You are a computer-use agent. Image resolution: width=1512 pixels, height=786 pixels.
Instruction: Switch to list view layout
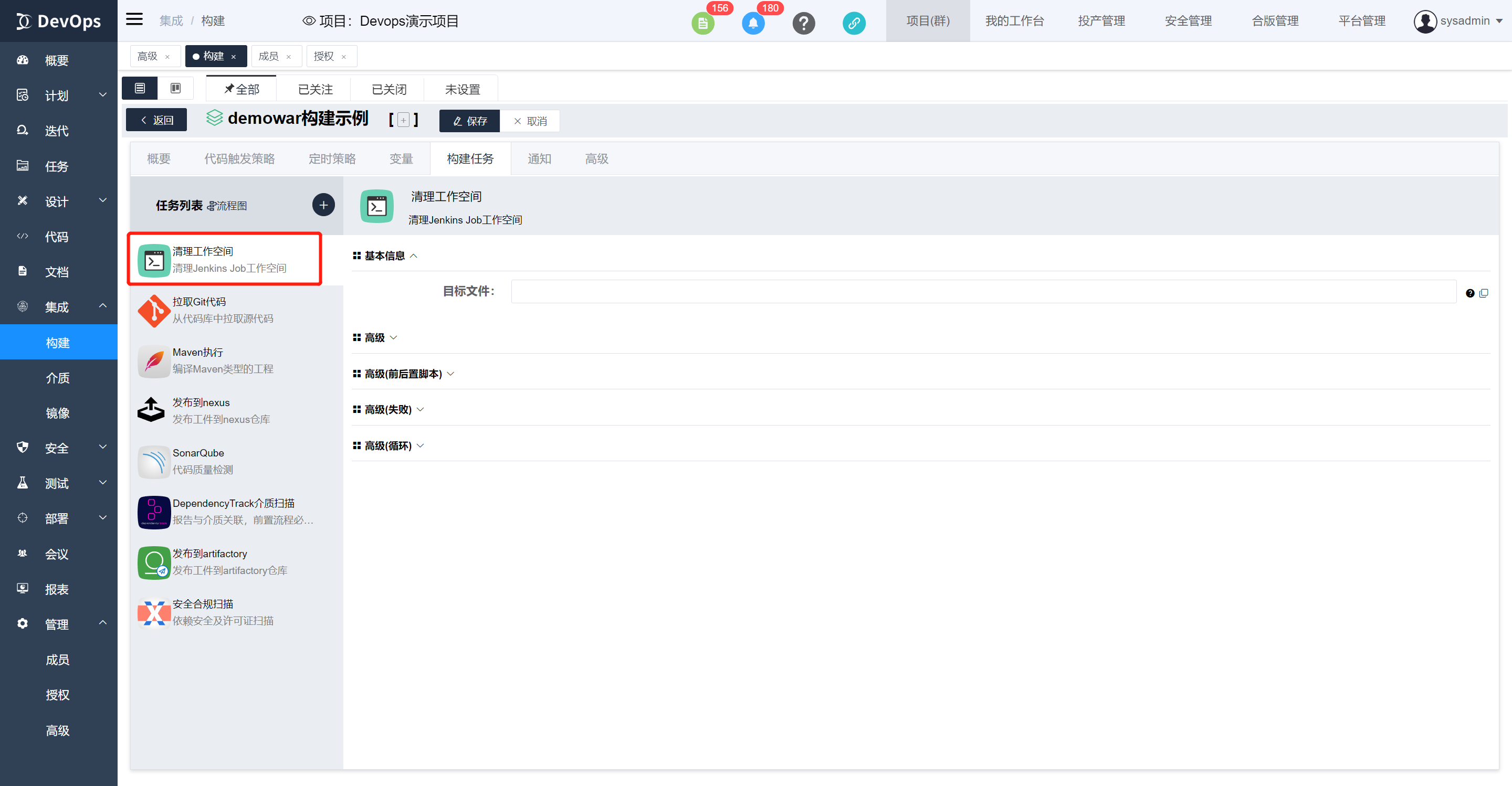tap(140, 88)
